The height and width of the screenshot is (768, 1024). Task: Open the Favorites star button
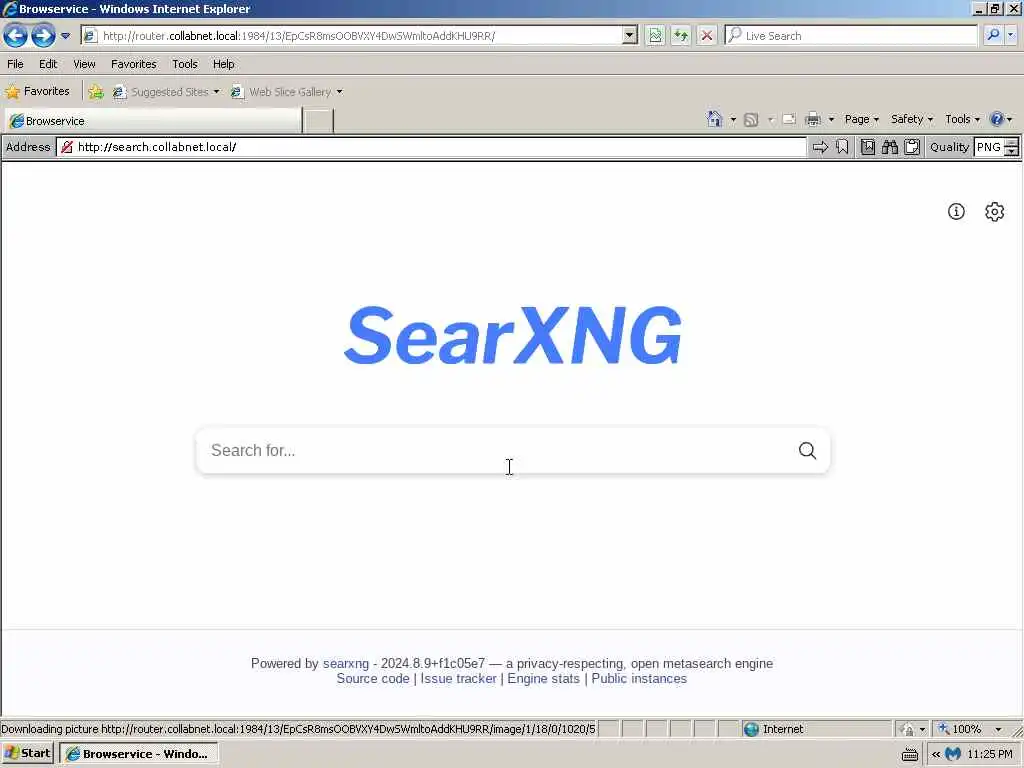click(x=37, y=91)
